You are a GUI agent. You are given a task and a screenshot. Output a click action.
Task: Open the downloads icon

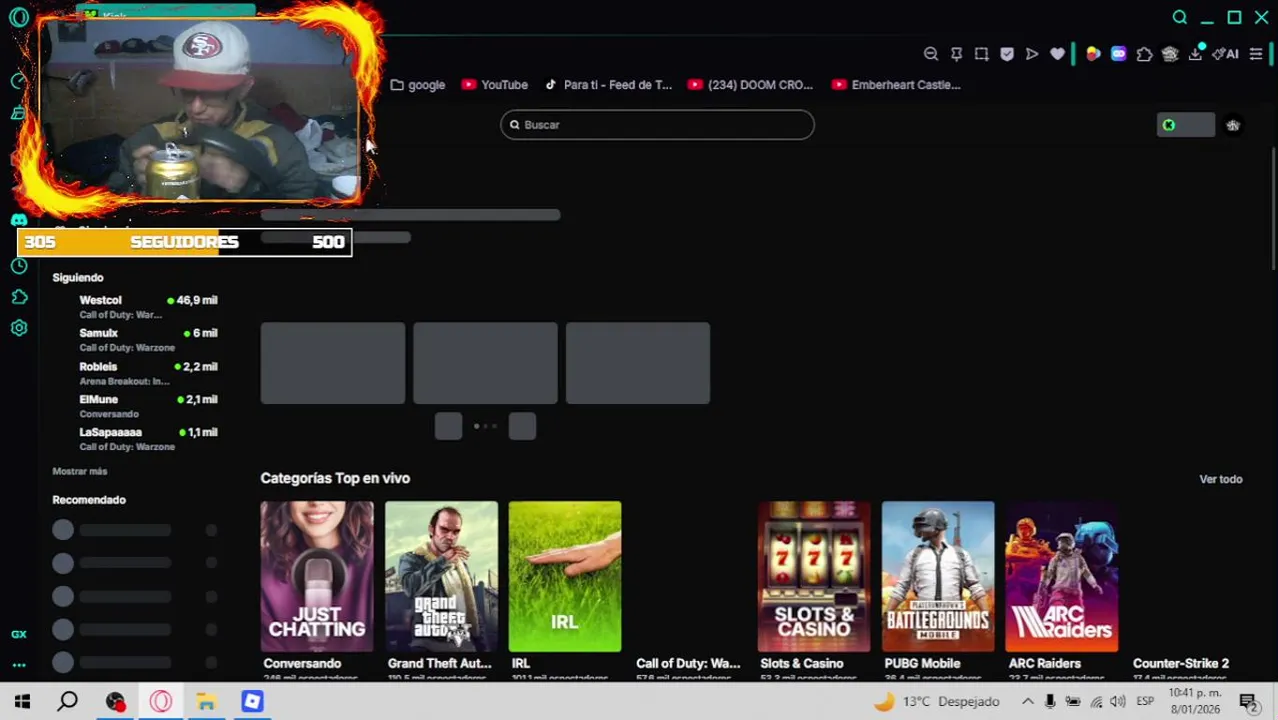(1195, 54)
